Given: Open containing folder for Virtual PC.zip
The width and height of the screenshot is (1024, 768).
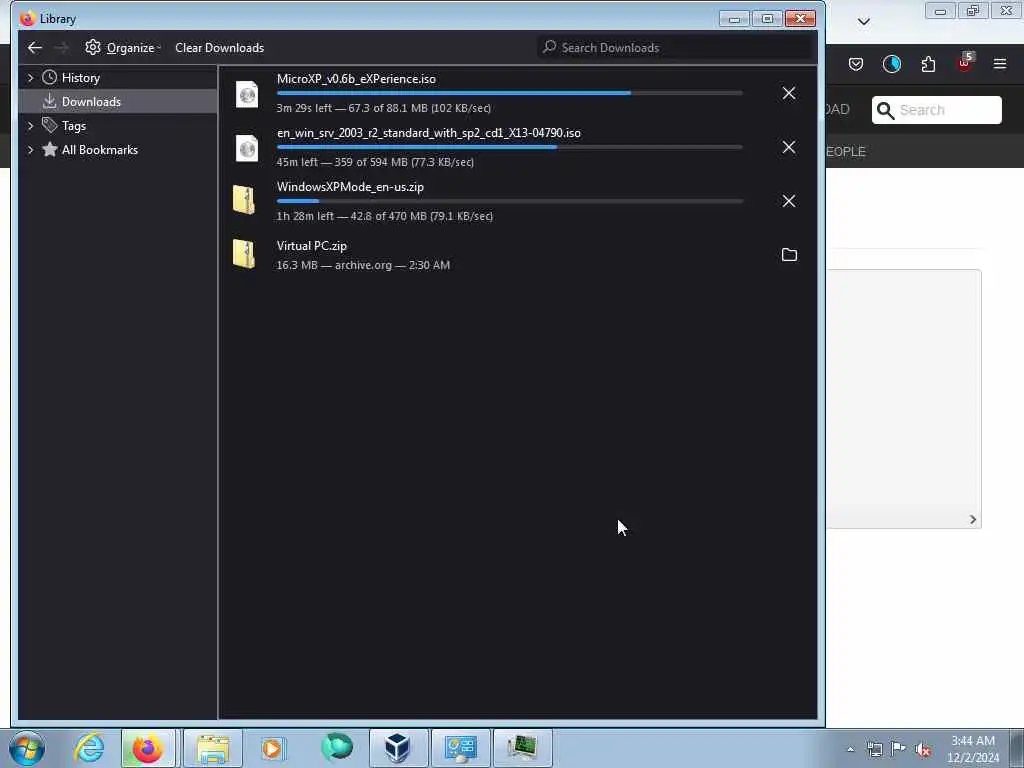Looking at the screenshot, I should [789, 255].
